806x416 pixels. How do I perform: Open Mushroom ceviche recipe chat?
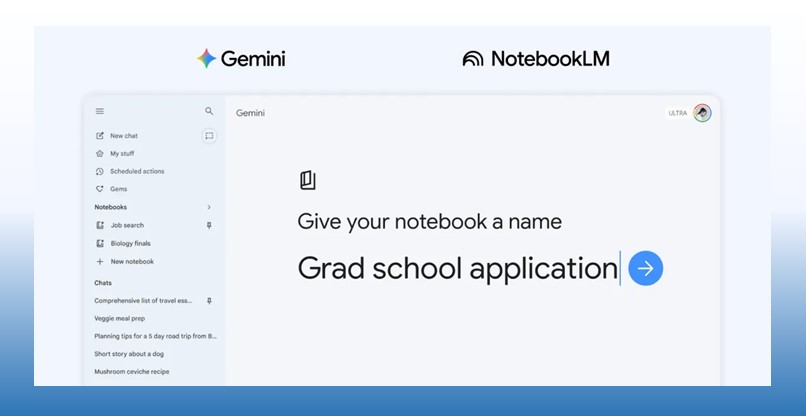(132, 371)
